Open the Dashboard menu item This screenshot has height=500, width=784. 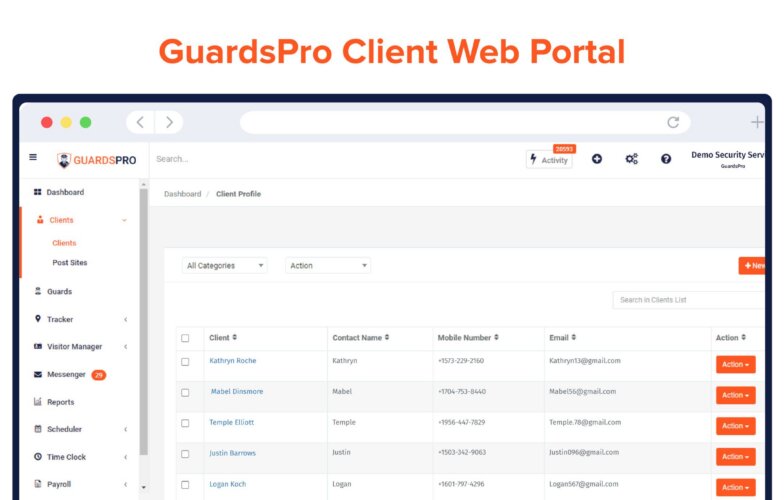tap(65, 192)
